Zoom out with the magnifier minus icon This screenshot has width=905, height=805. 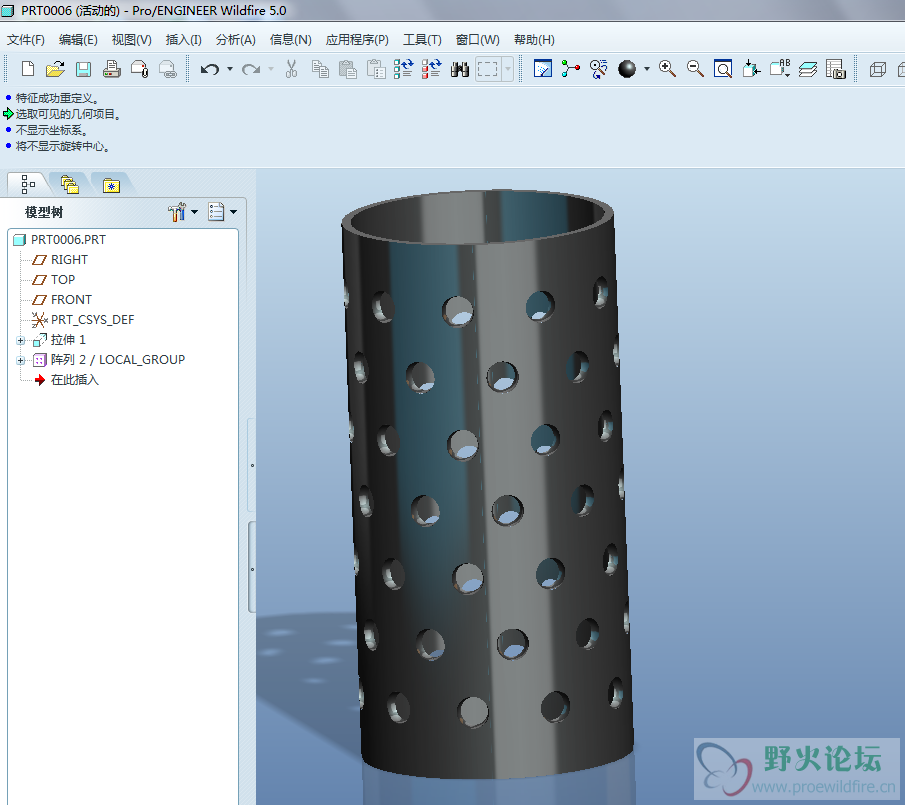(695, 69)
